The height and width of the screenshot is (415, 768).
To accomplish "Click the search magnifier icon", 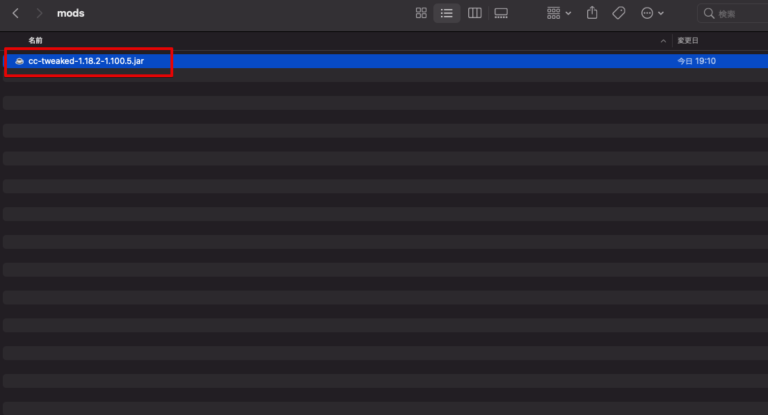I will click(710, 14).
